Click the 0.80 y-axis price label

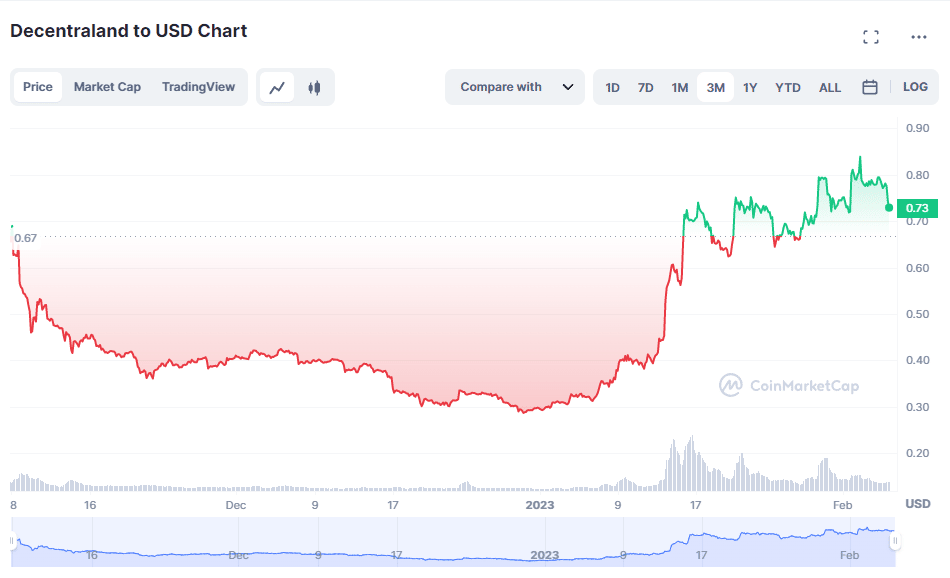pos(917,175)
